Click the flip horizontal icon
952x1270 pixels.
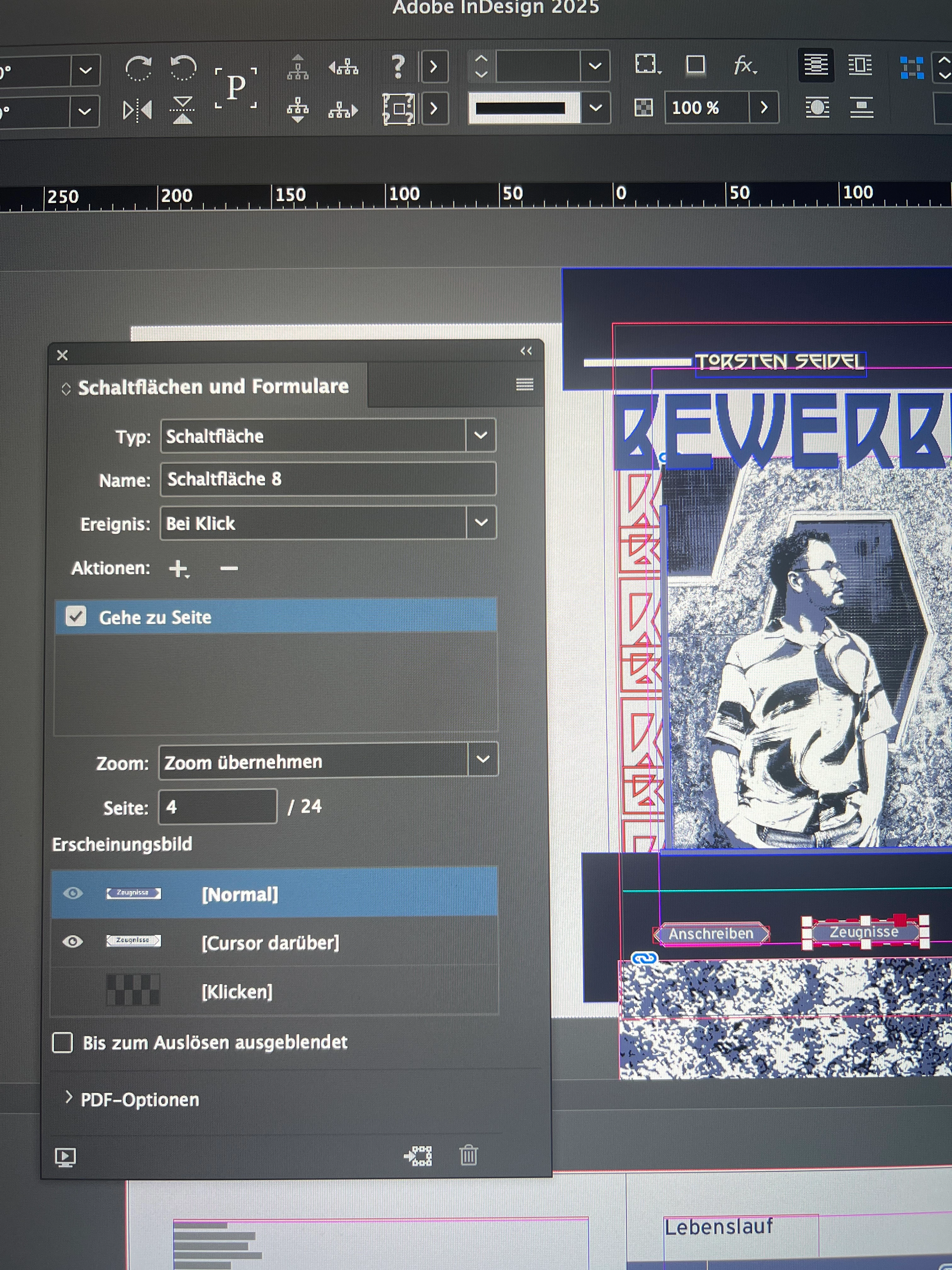pyautogui.click(x=137, y=110)
